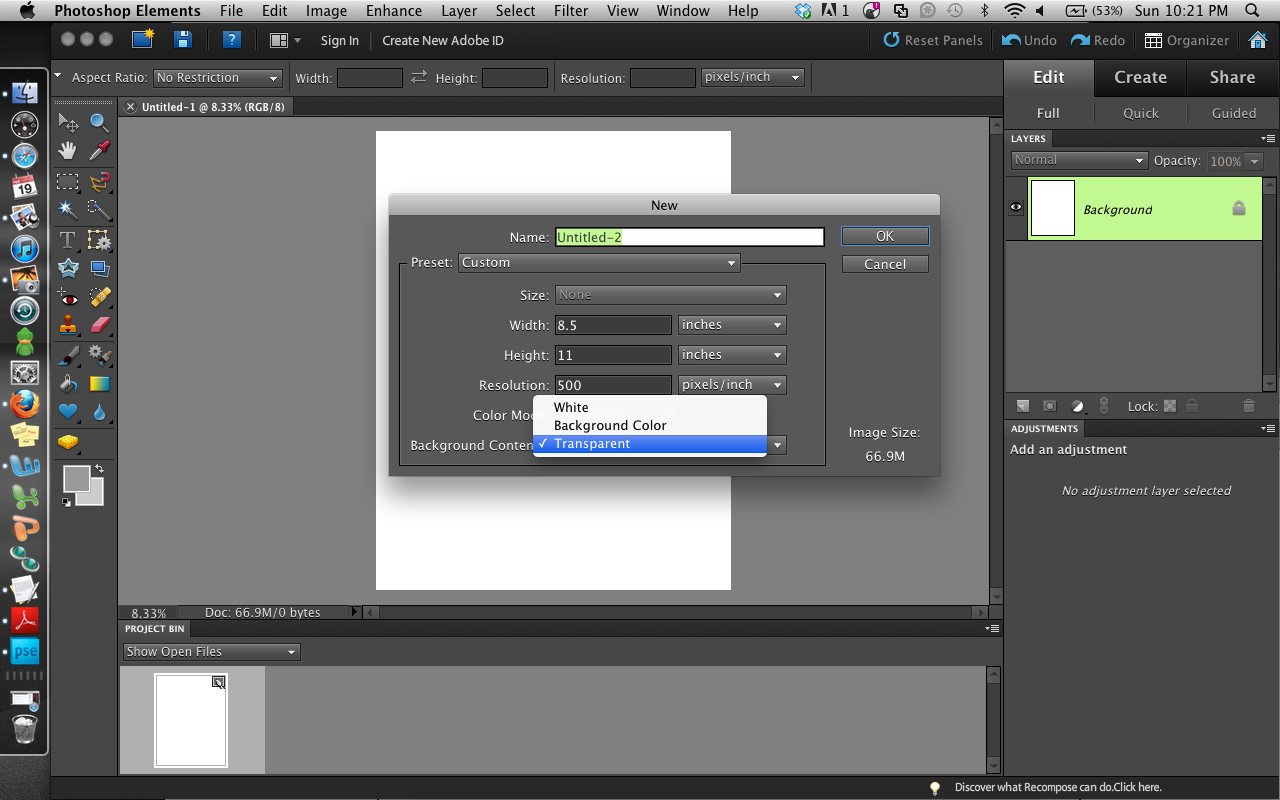Screen dimensions: 1280x800
Task: Toggle the link layers chain icon
Action: (1104, 406)
